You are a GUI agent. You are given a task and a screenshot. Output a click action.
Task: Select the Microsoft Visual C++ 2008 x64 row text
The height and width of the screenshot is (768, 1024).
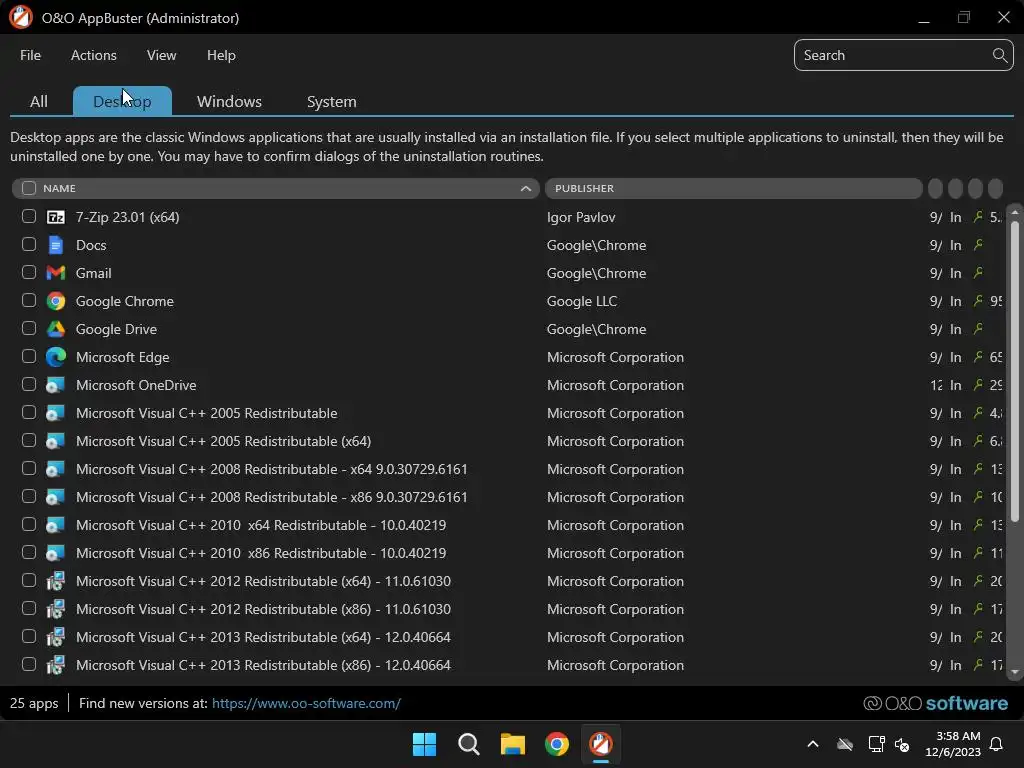[x=272, y=469]
